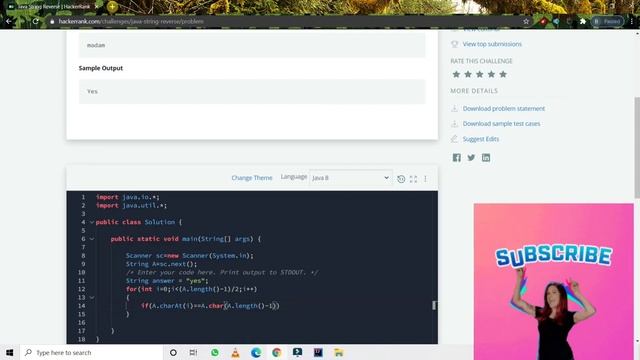640x360 pixels.
Task: Bookmark this page with the star icon
Action: pos(526,22)
